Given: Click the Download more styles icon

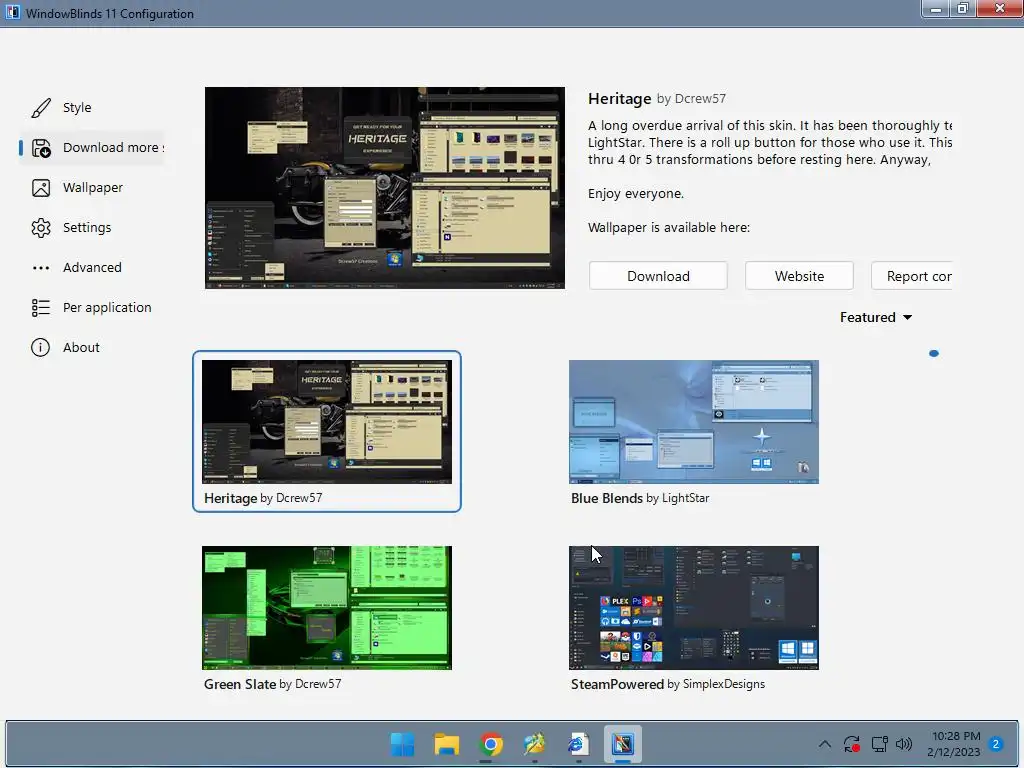Looking at the screenshot, I should [x=40, y=148].
